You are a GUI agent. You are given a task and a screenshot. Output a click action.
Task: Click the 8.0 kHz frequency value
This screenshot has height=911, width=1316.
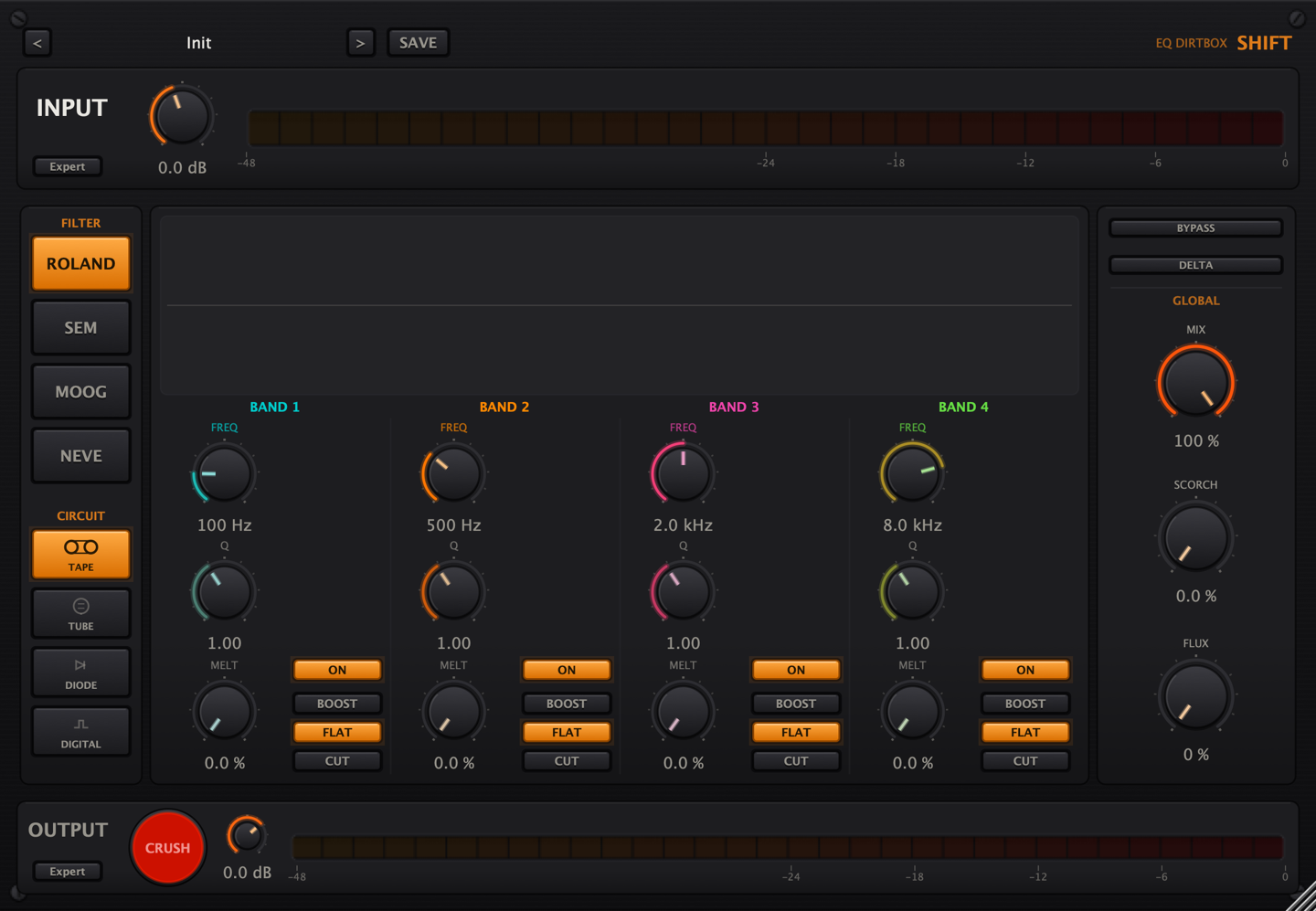(912, 525)
